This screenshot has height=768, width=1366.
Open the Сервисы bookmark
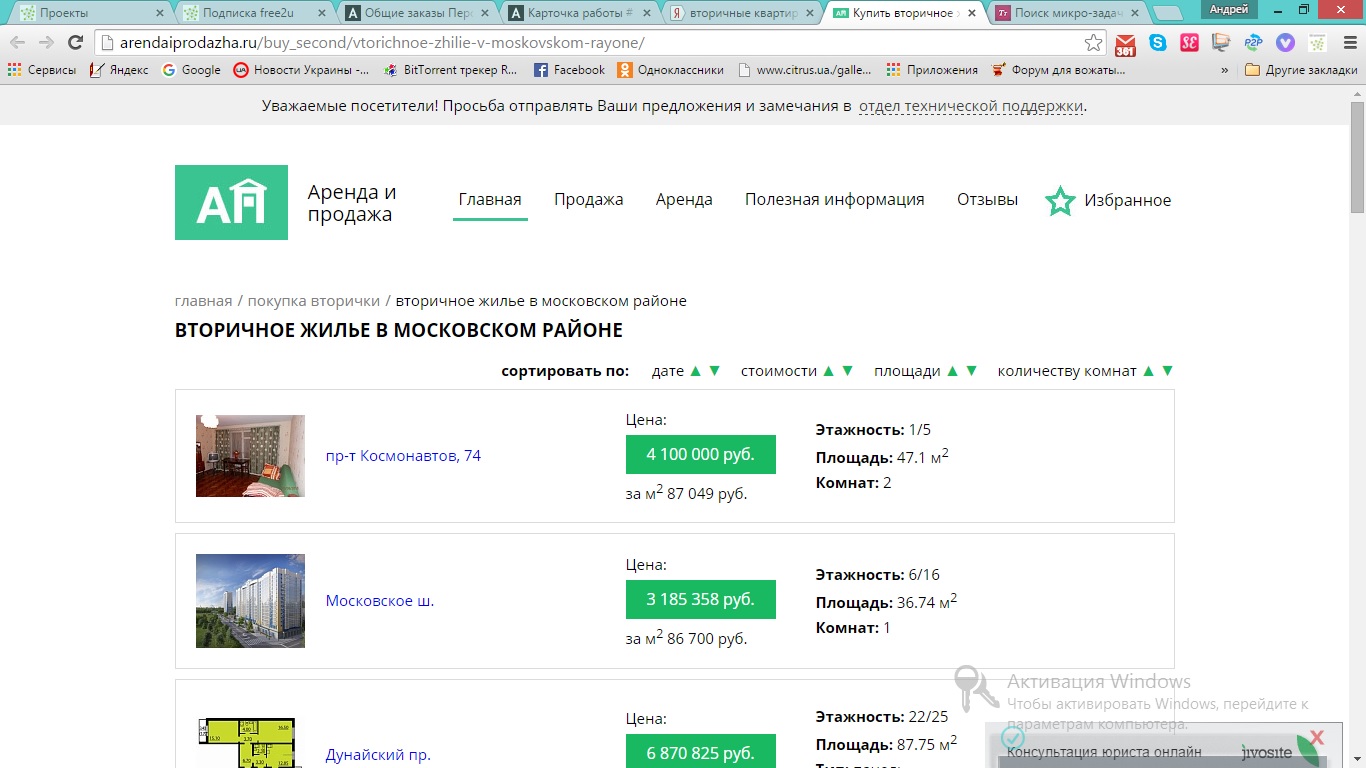pos(42,70)
